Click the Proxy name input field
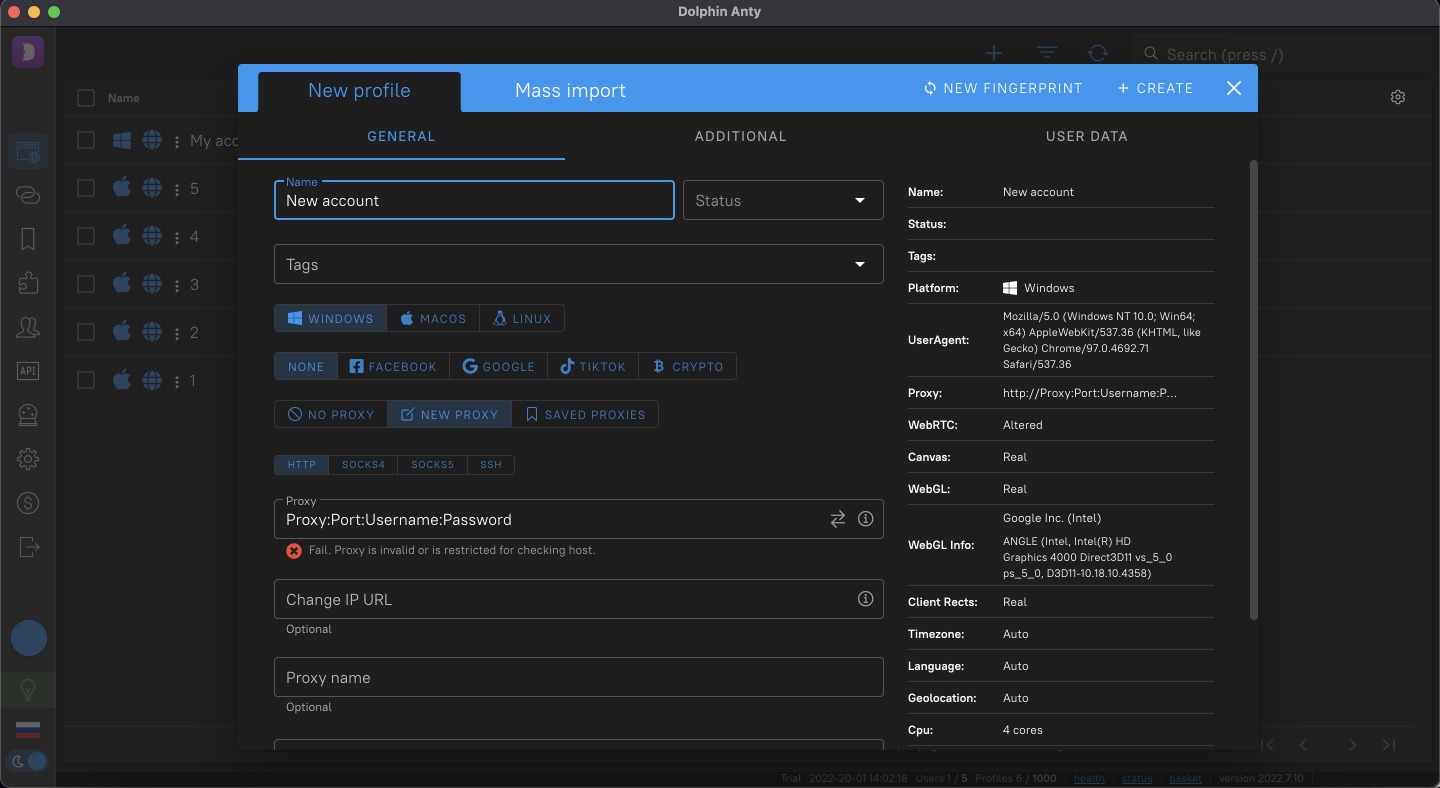Screen dimensions: 1440x788 [x=578, y=677]
